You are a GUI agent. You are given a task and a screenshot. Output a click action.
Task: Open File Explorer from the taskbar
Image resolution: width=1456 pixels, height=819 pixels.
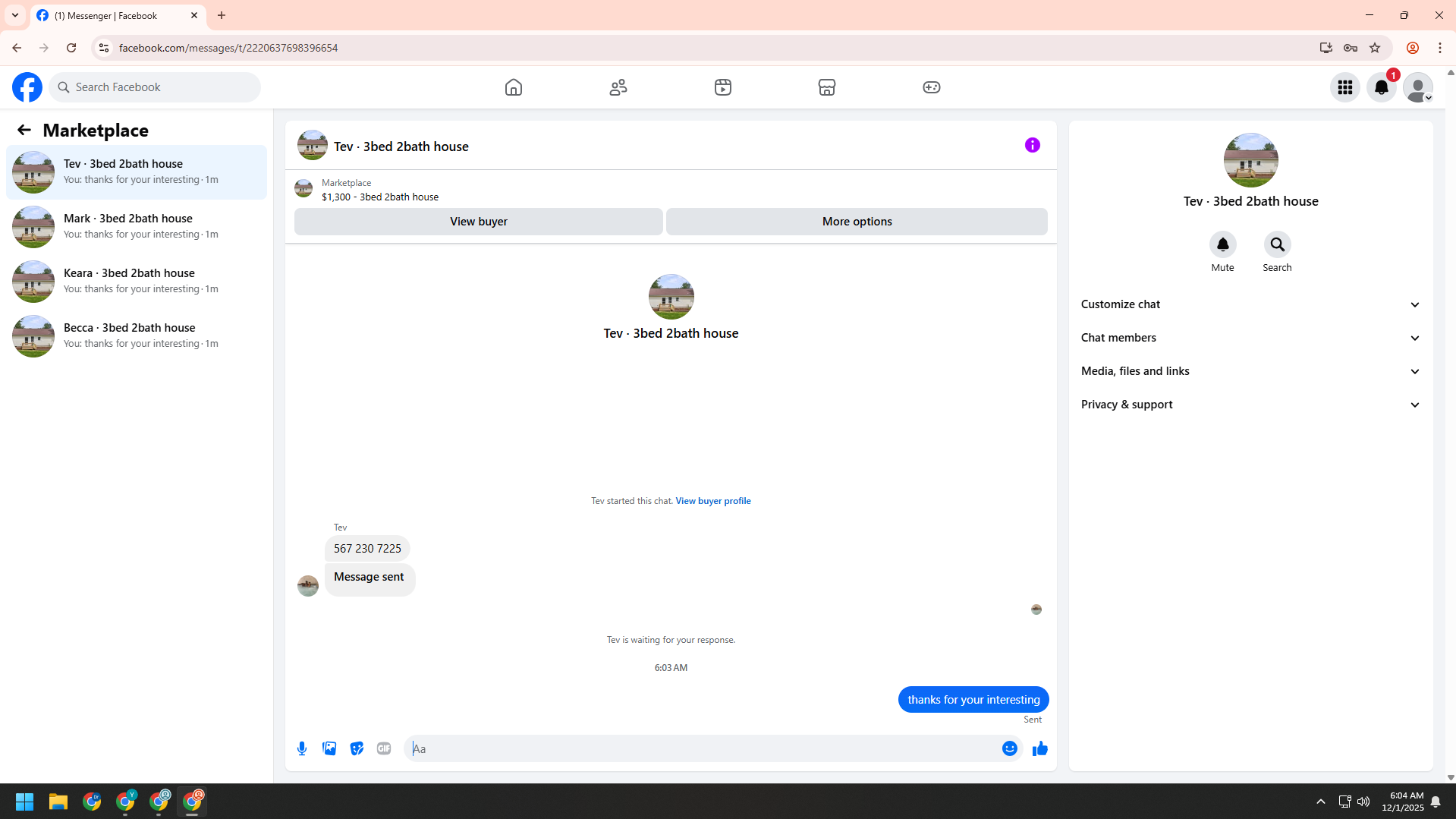(x=58, y=802)
